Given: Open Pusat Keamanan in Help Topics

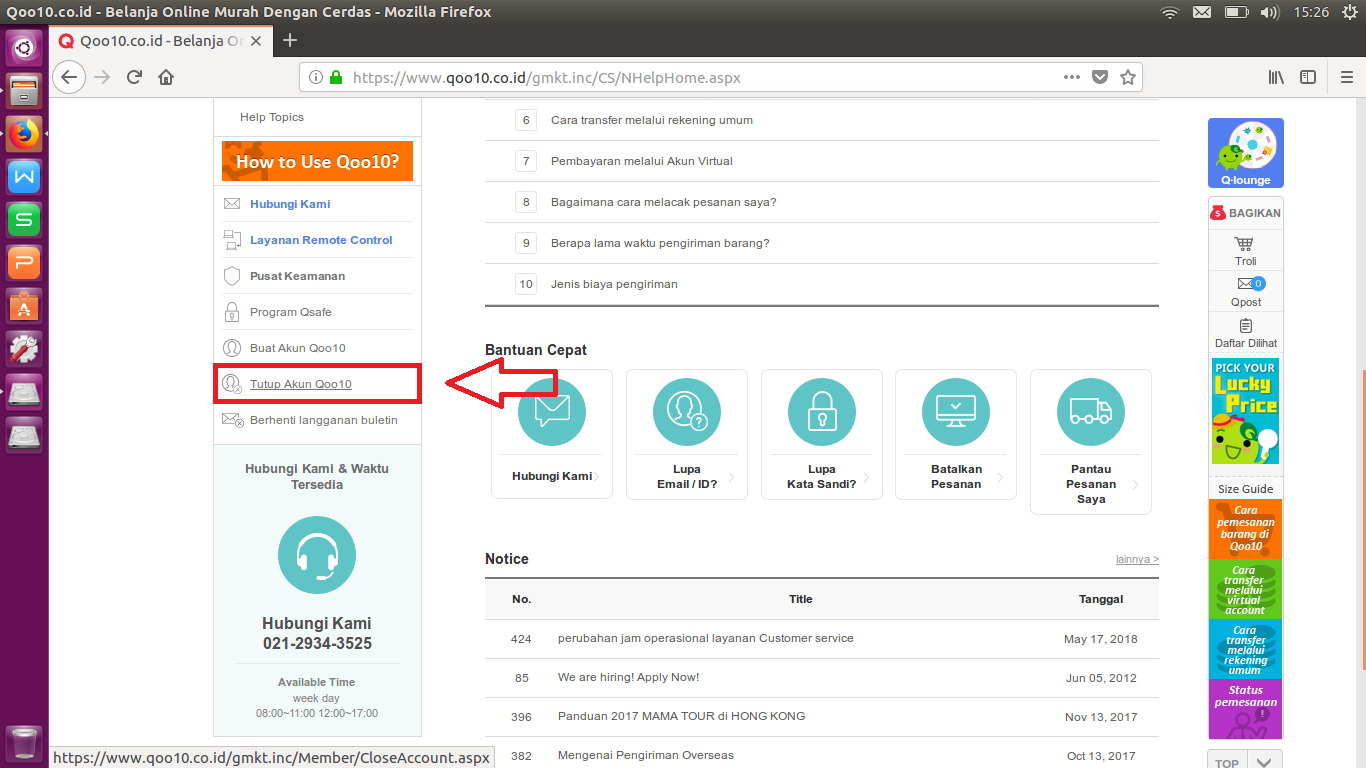Looking at the screenshot, I should (x=297, y=276).
